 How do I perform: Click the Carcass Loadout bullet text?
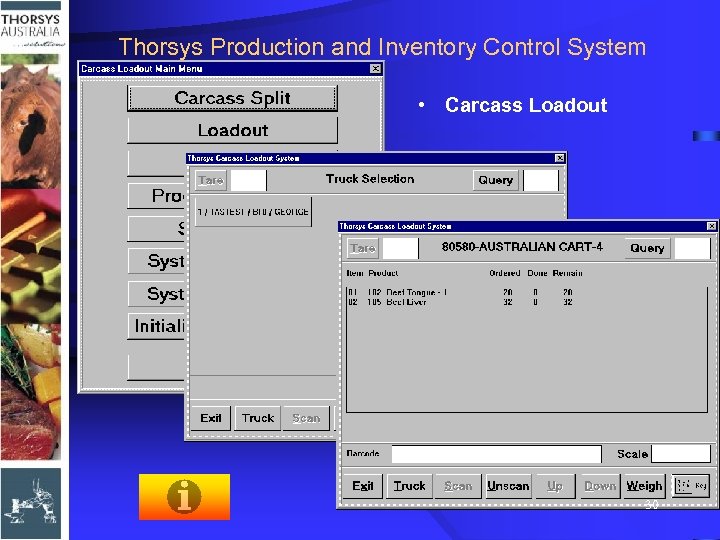pyautogui.click(x=526, y=105)
